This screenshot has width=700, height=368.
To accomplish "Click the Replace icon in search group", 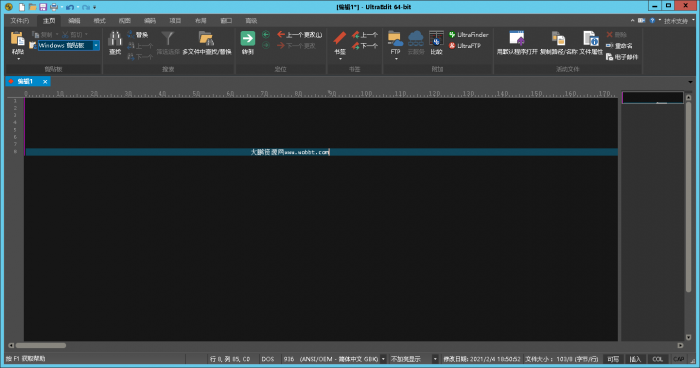I will (x=131, y=34).
